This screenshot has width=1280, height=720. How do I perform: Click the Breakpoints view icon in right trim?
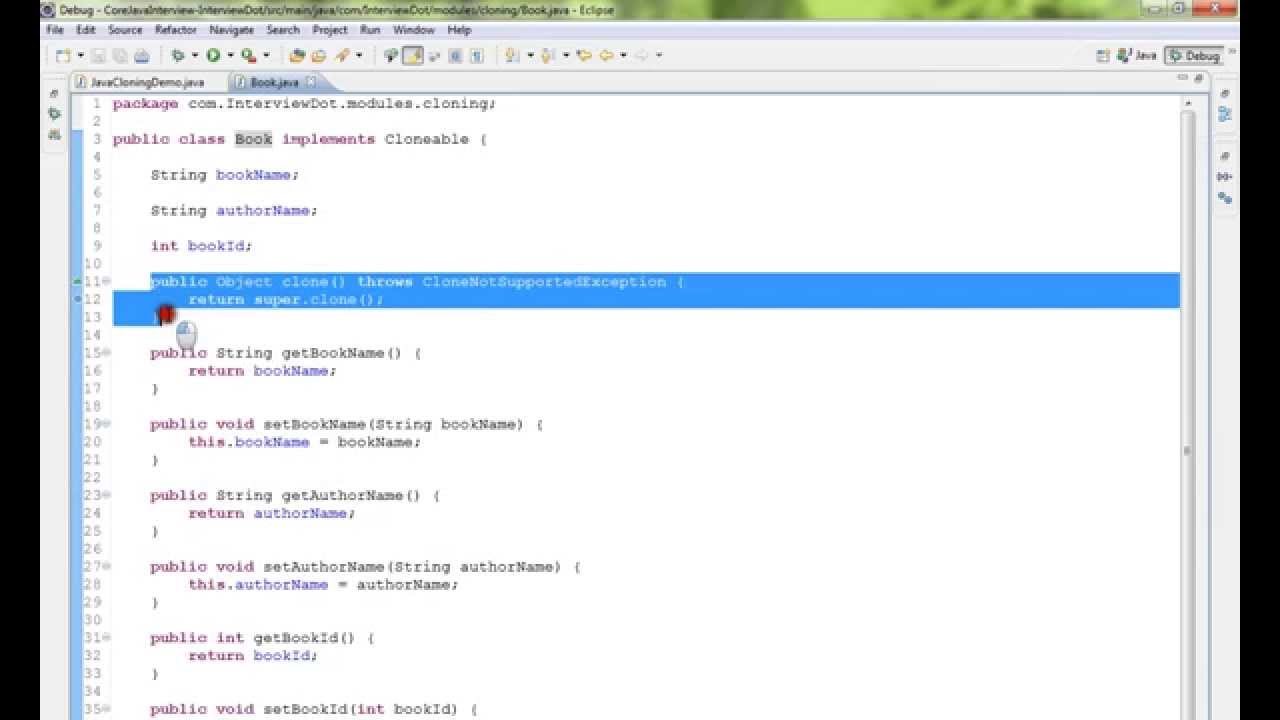(x=1225, y=198)
